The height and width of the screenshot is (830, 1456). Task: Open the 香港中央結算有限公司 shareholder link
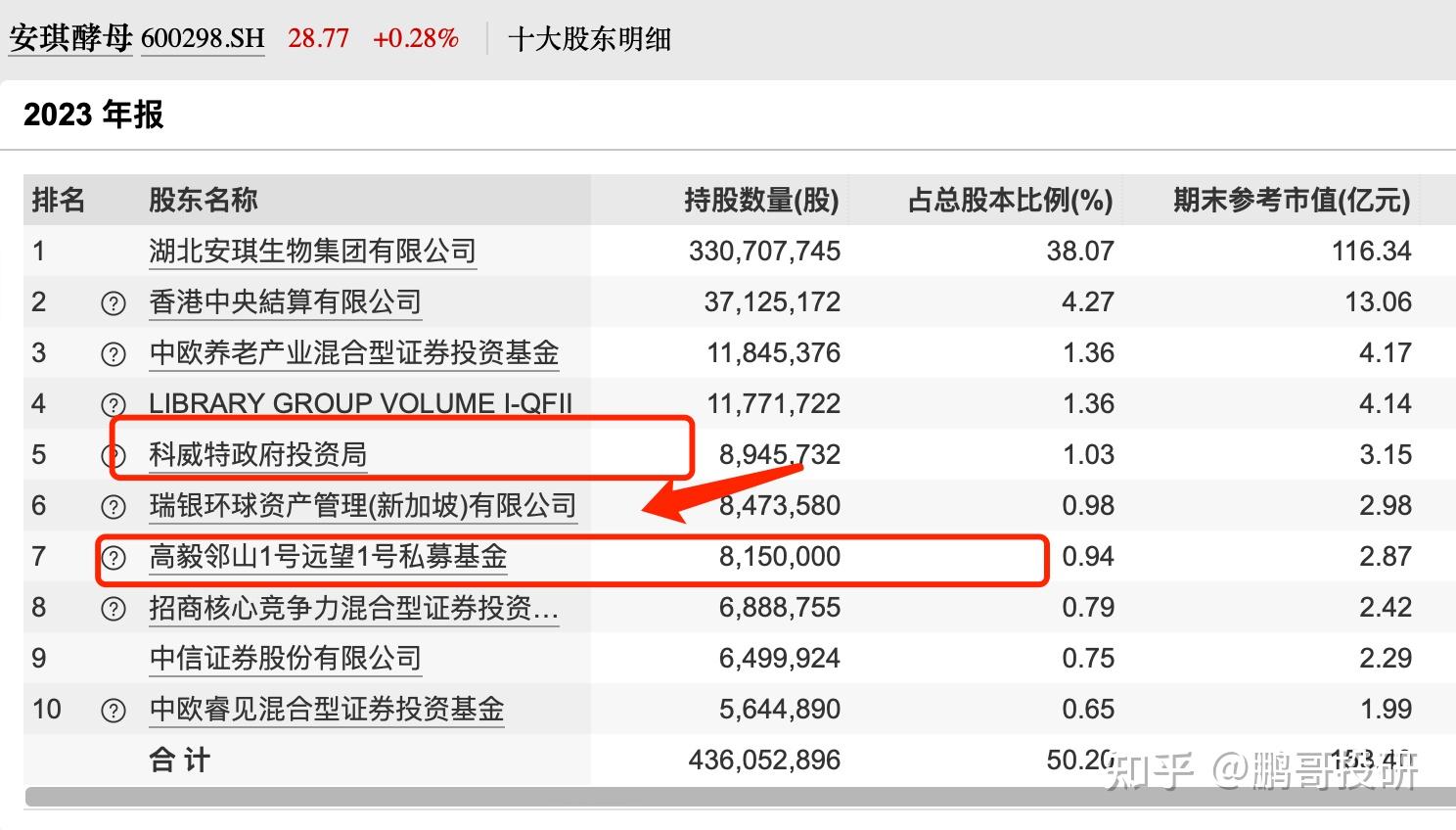point(286,302)
